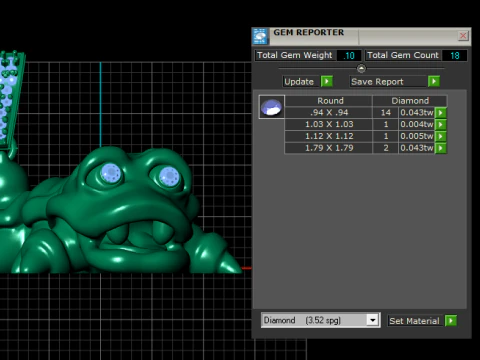The width and height of the screenshot is (480, 360).
Task: Click the green arrow in the .94 X .94 row
Action: click(441, 113)
